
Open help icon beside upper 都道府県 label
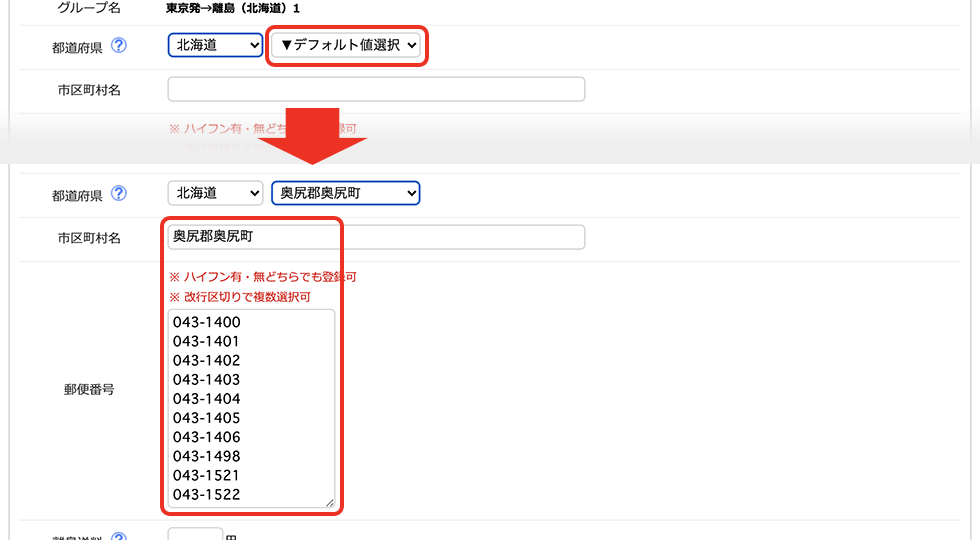[119, 46]
